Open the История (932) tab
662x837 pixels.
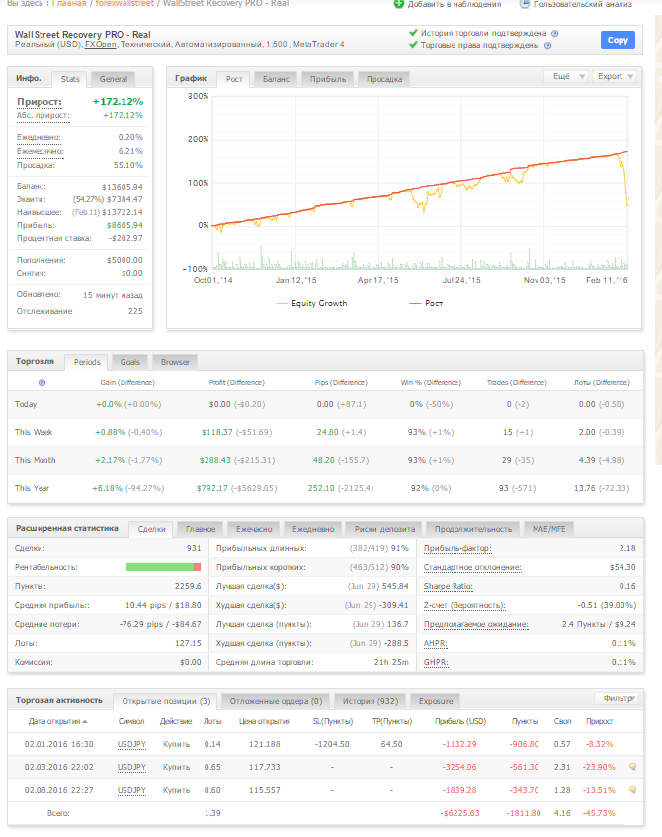(371, 701)
